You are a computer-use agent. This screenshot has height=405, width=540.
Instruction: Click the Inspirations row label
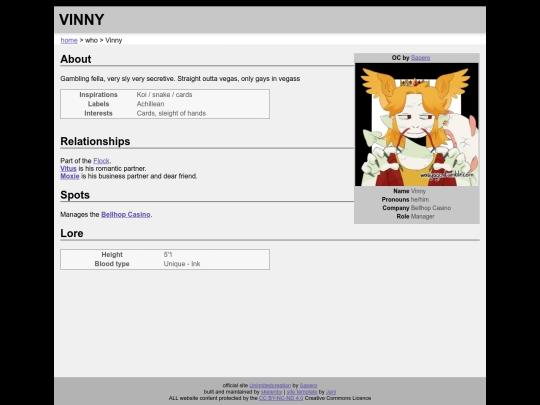[98, 95]
